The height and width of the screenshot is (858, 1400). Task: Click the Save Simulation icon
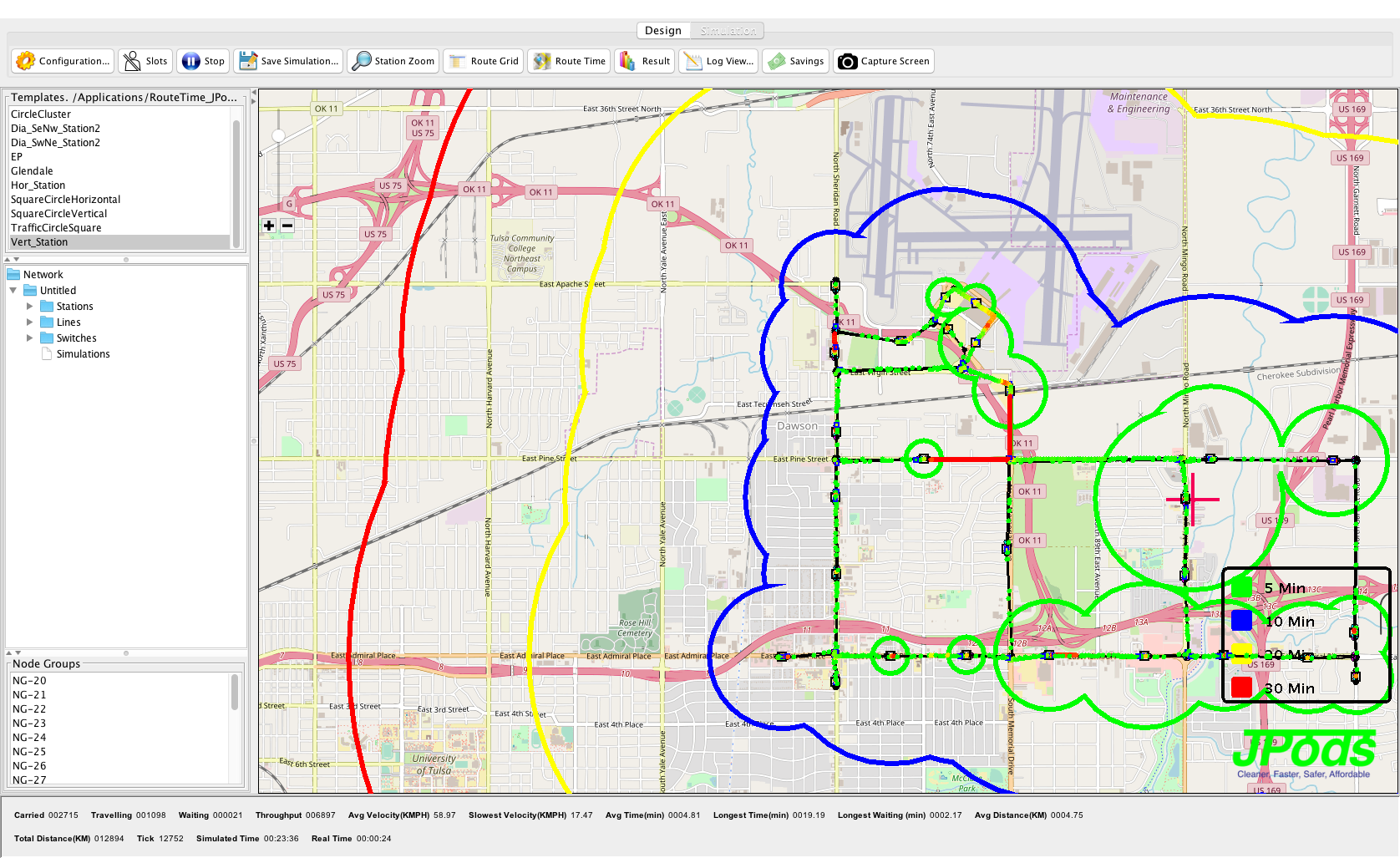click(247, 61)
